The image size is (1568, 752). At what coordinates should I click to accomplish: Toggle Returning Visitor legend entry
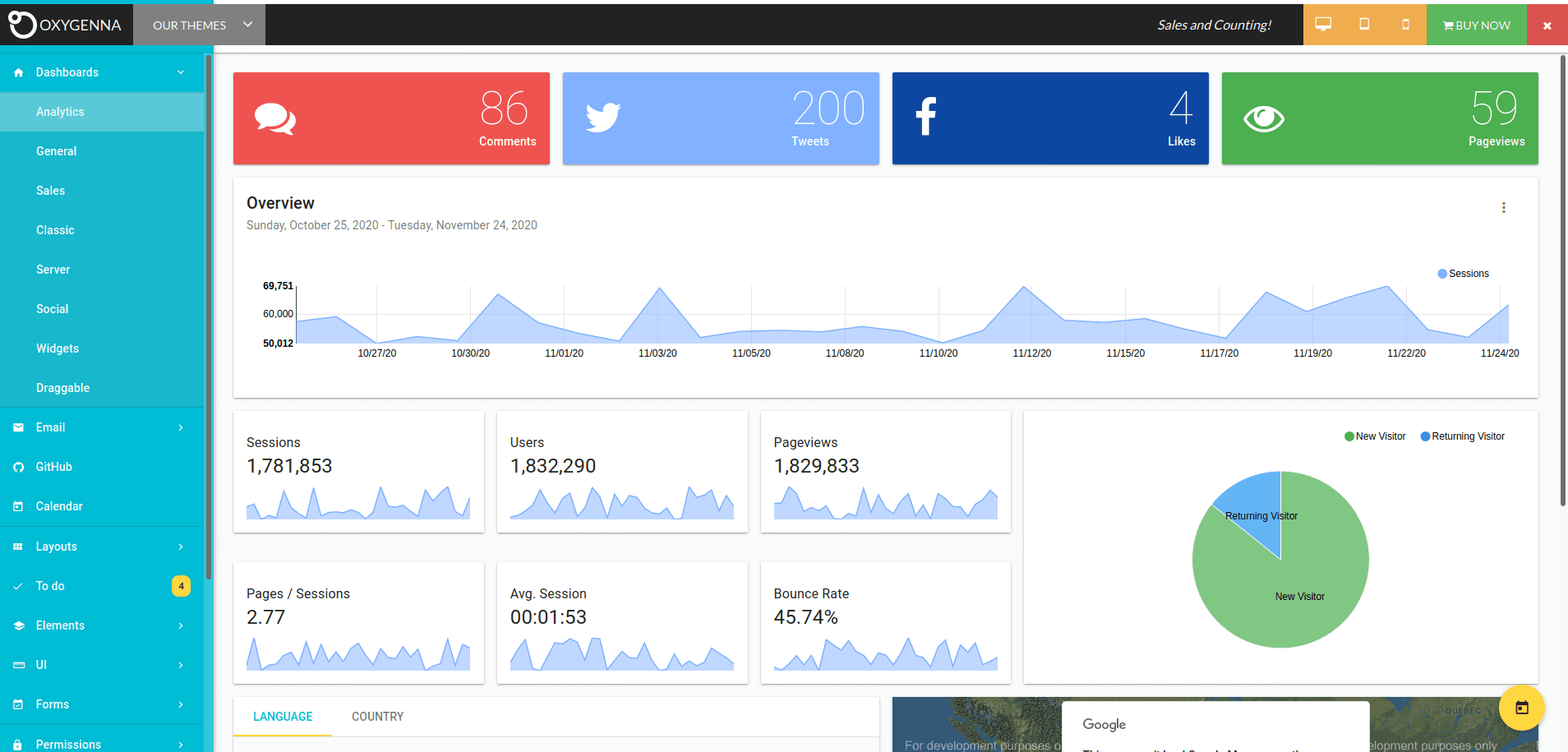coord(1463,436)
